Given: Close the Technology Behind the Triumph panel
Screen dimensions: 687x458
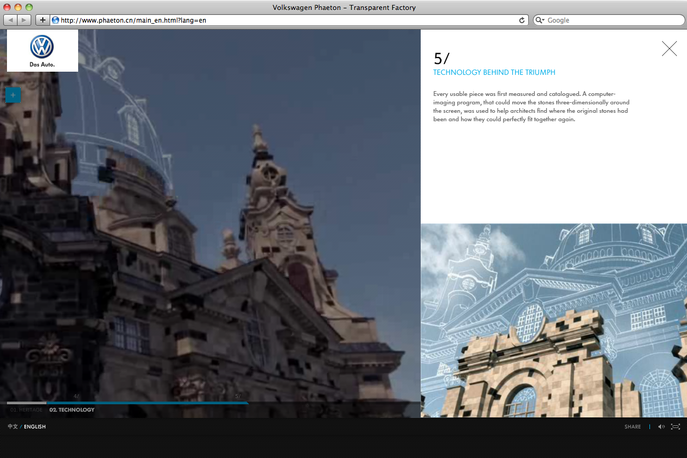Looking at the screenshot, I should coord(669,48).
